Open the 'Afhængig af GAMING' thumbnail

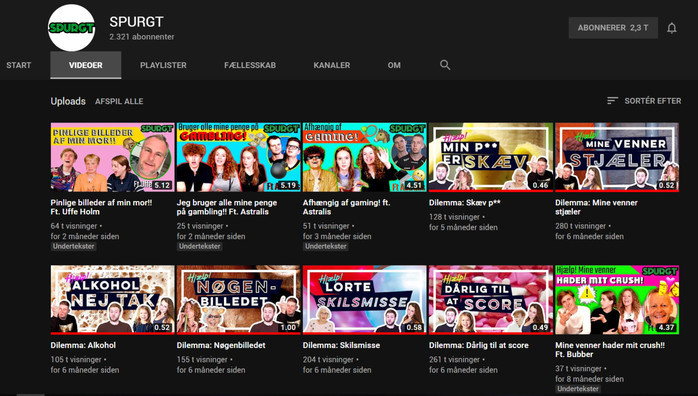click(365, 158)
